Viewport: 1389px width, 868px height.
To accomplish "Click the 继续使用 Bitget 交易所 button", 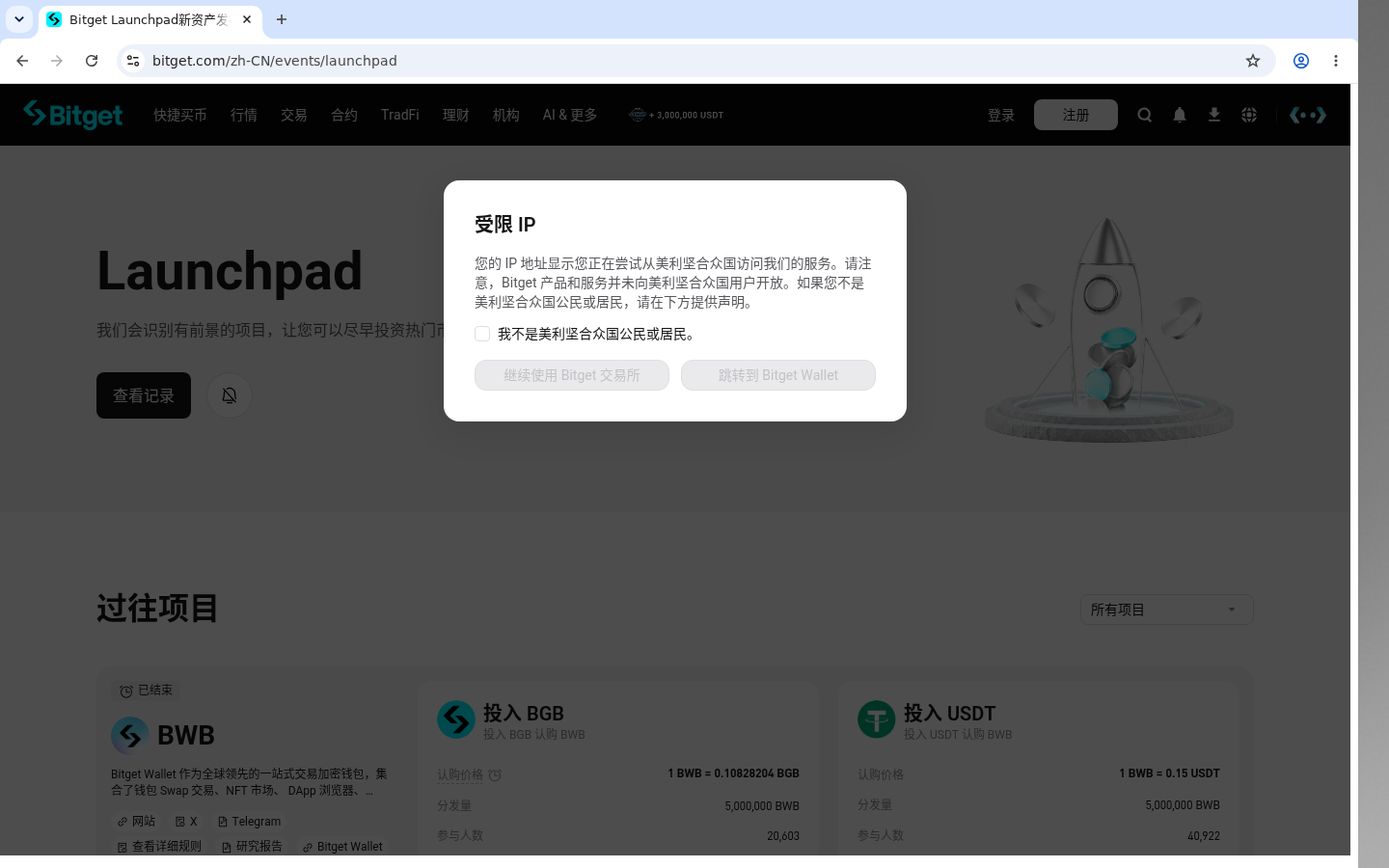I will 572,375.
